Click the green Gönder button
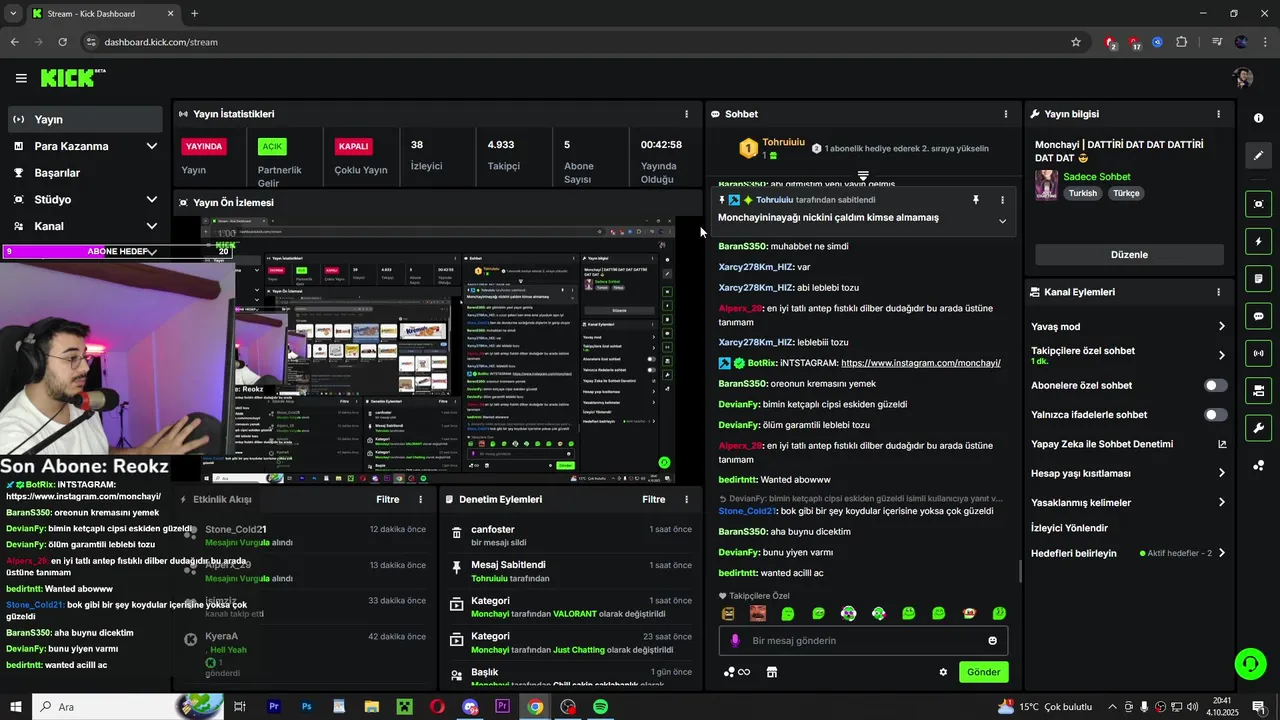The image size is (1280, 720). tap(983, 672)
